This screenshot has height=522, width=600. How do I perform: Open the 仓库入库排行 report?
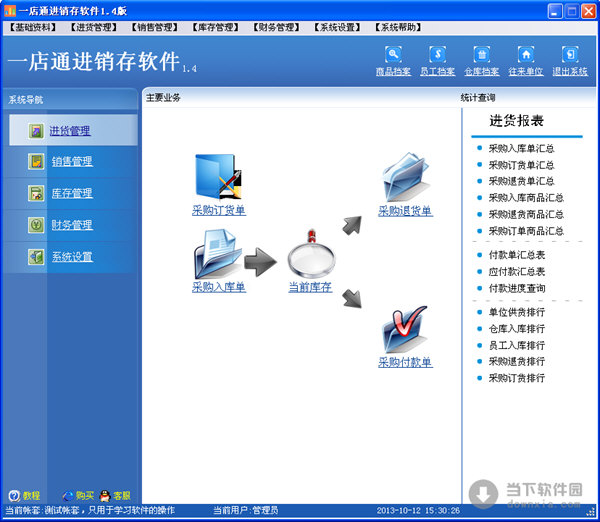517,329
